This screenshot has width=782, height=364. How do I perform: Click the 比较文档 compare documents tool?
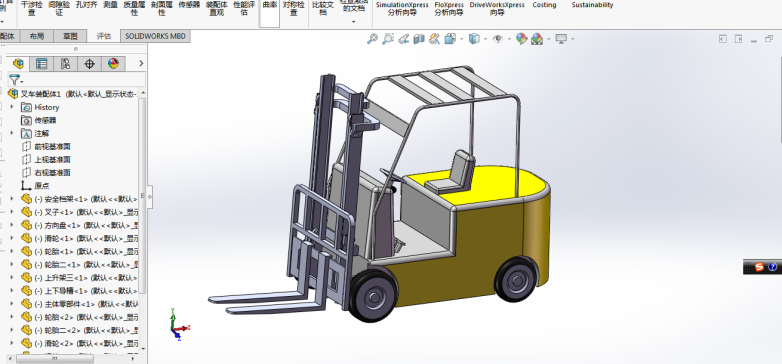coord(323,8)
